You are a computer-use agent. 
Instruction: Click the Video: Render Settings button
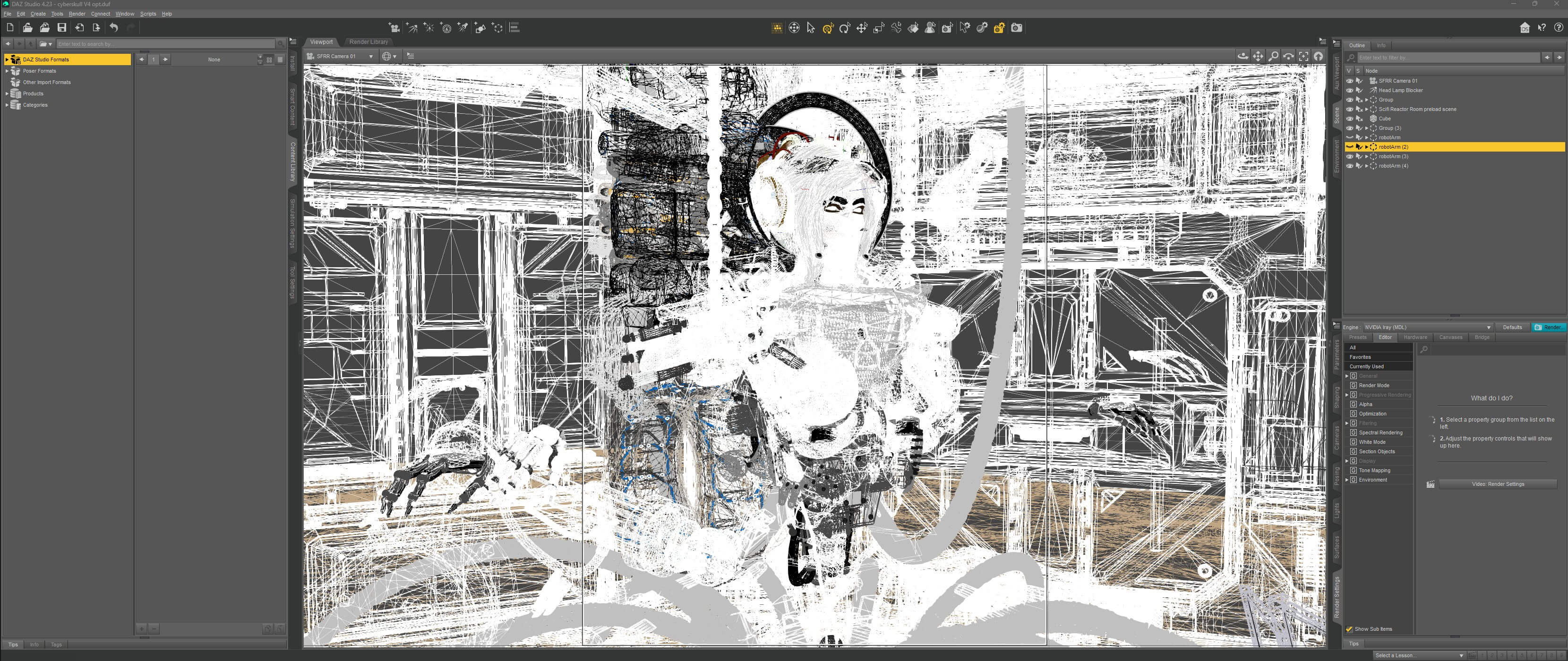pos(1498,484)
